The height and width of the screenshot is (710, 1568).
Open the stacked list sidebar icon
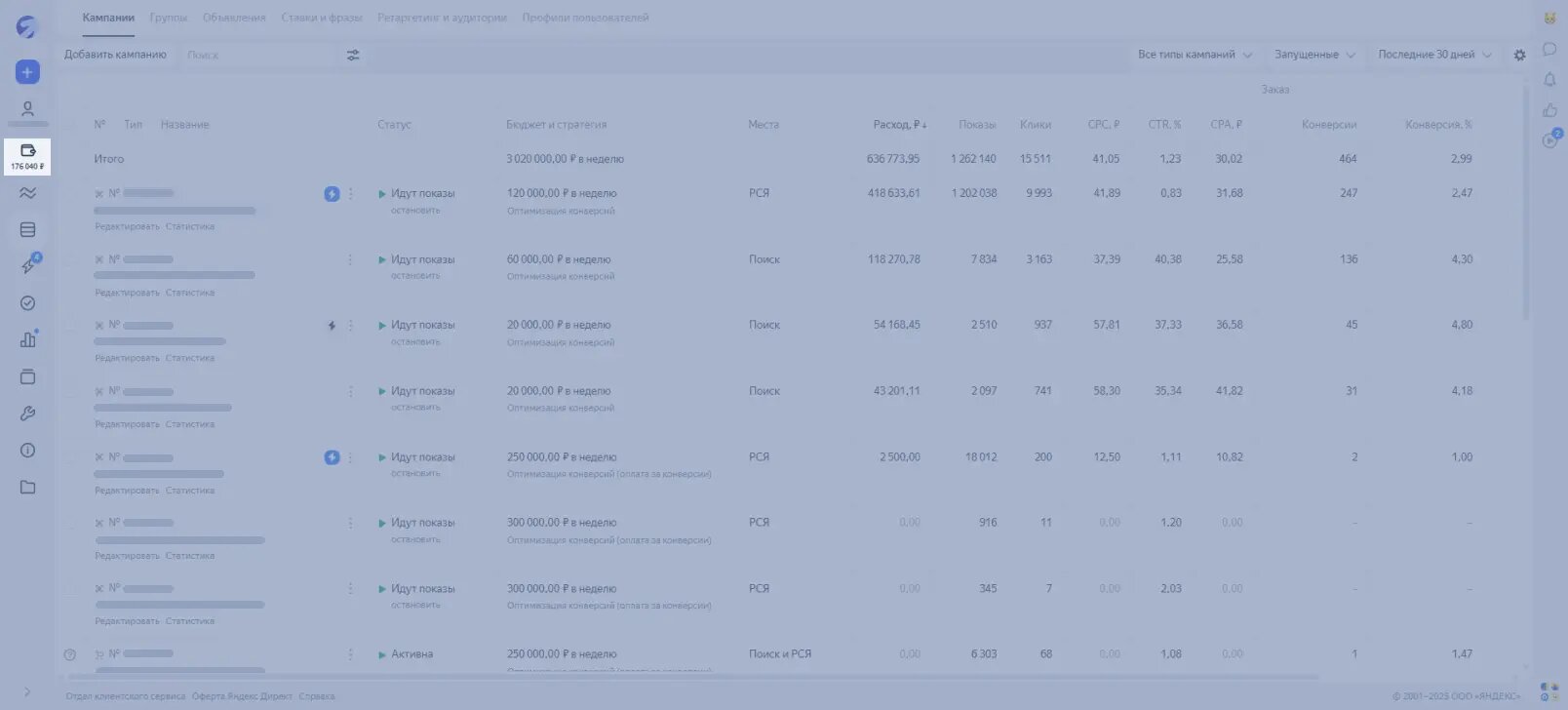click(27, 230)
